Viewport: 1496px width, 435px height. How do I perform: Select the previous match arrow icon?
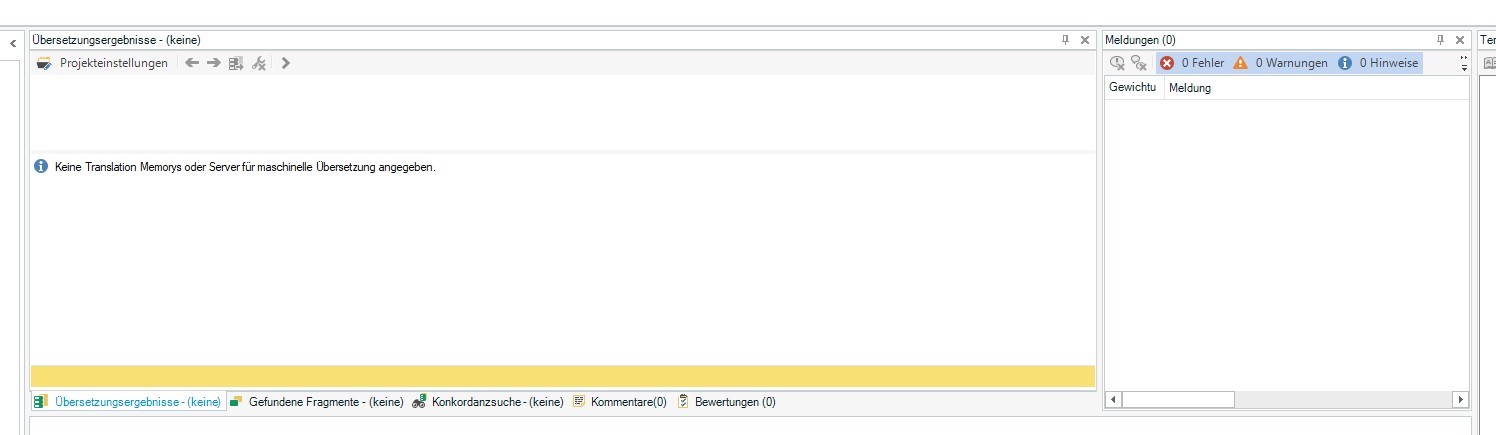192,63
